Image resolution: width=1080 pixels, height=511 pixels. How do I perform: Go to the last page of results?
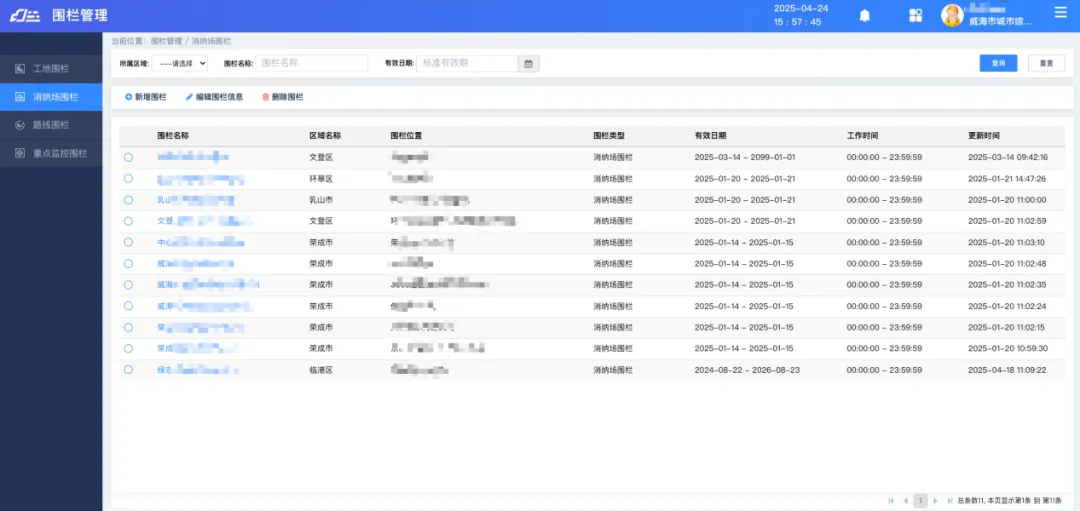tap(949, 500)
